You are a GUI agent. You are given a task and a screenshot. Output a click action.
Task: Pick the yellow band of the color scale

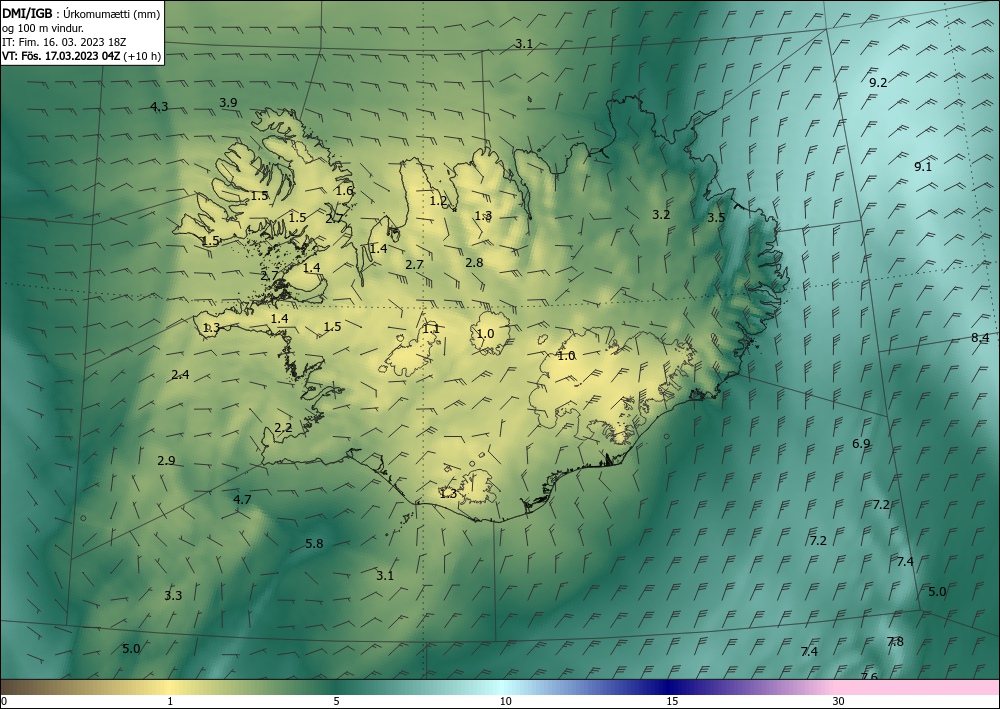point(170,687)
